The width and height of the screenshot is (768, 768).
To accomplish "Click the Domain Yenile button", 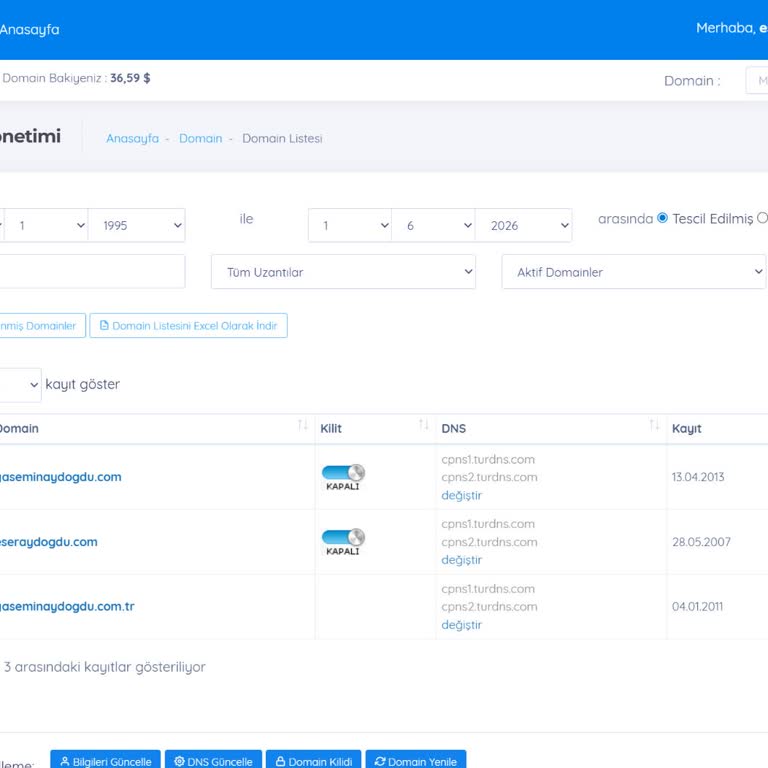I will [416, 760].
